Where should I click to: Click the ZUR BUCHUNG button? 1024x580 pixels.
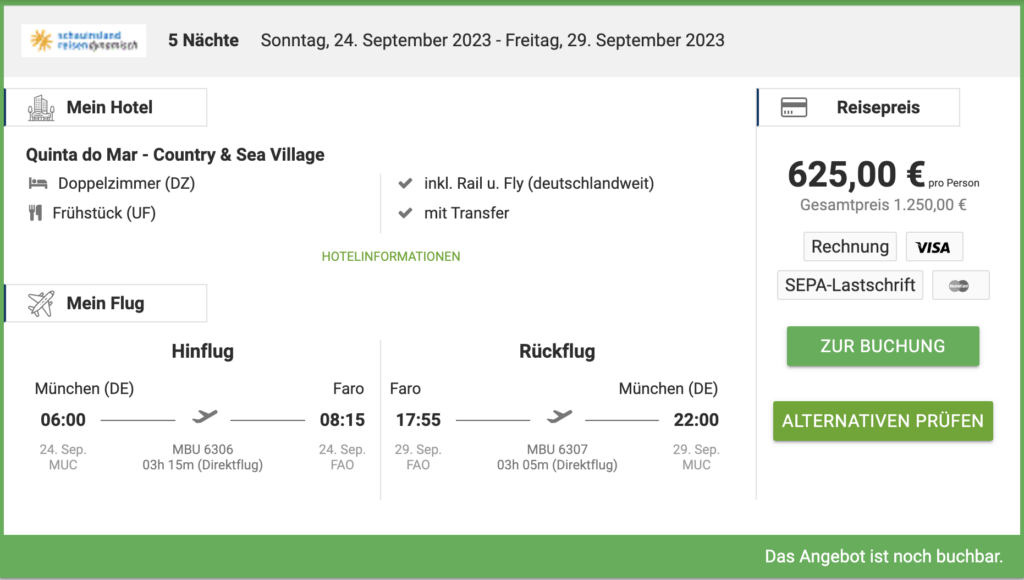click(x=883, y=346)
